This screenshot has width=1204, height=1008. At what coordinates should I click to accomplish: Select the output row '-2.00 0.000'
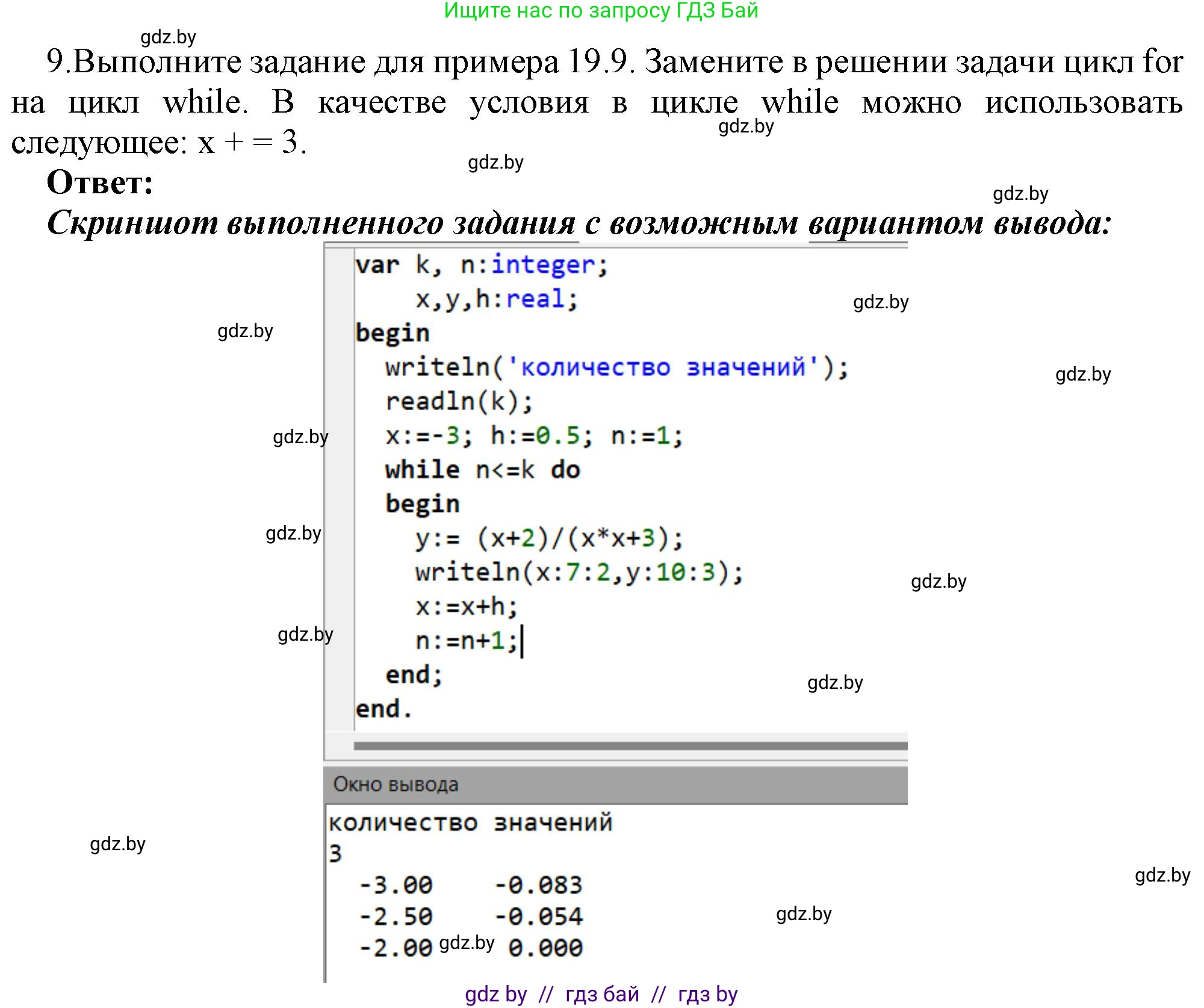coord(458,947)
